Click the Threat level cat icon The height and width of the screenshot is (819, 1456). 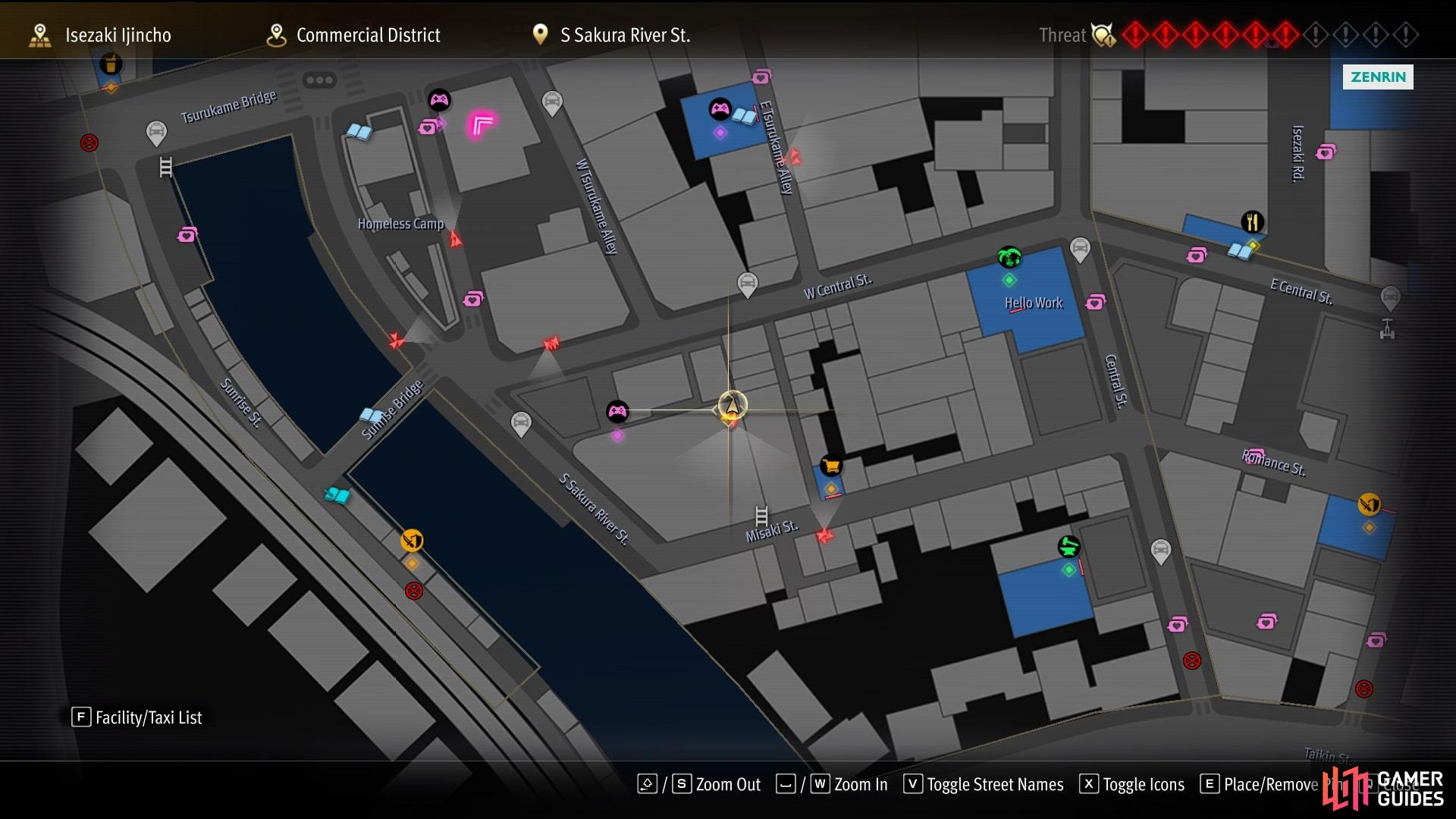[1103, 35]
